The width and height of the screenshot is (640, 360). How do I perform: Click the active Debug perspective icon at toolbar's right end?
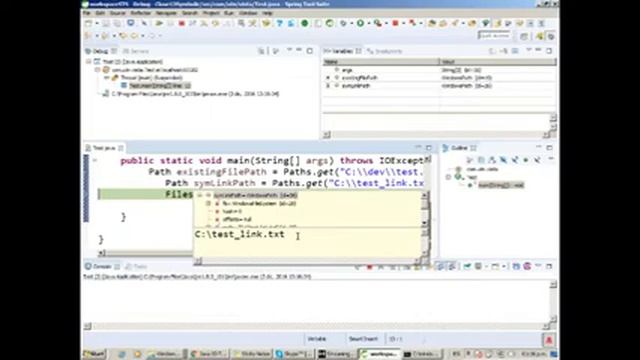click(x=551, y=36)
